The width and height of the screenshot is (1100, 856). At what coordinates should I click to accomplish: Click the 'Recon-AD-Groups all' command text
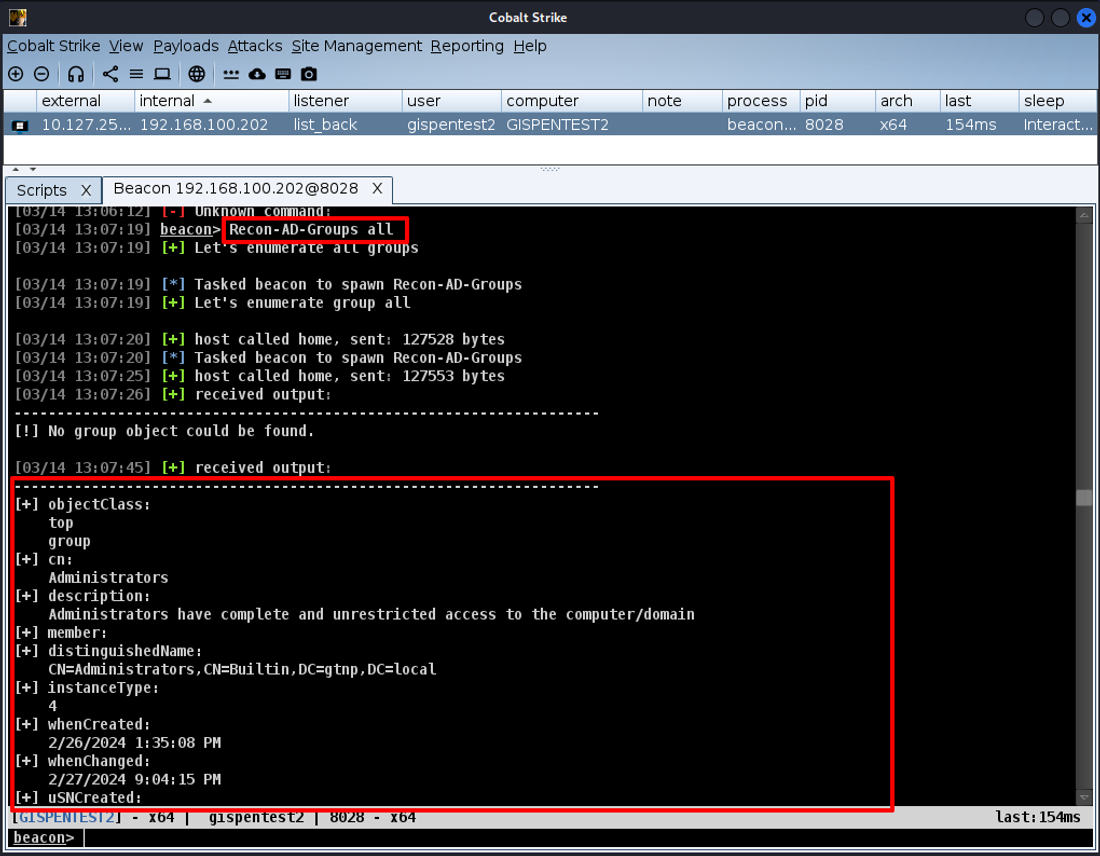311,229
